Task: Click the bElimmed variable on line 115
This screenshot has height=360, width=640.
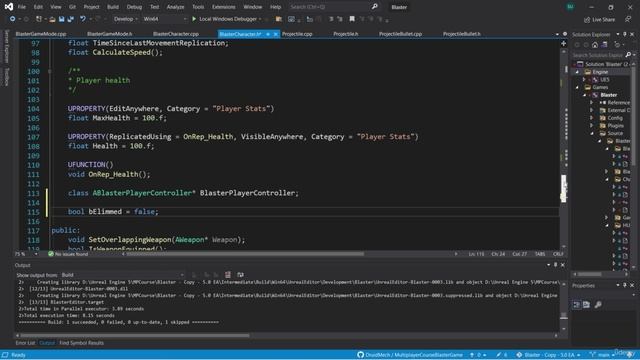Action: tap(105, 212)
